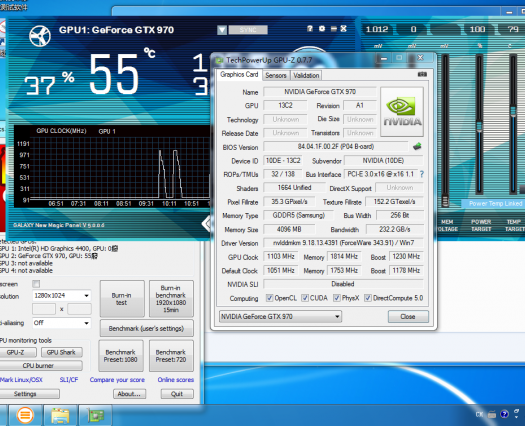Minimize Magic Panel with dash icon

[x=333, y=29]
